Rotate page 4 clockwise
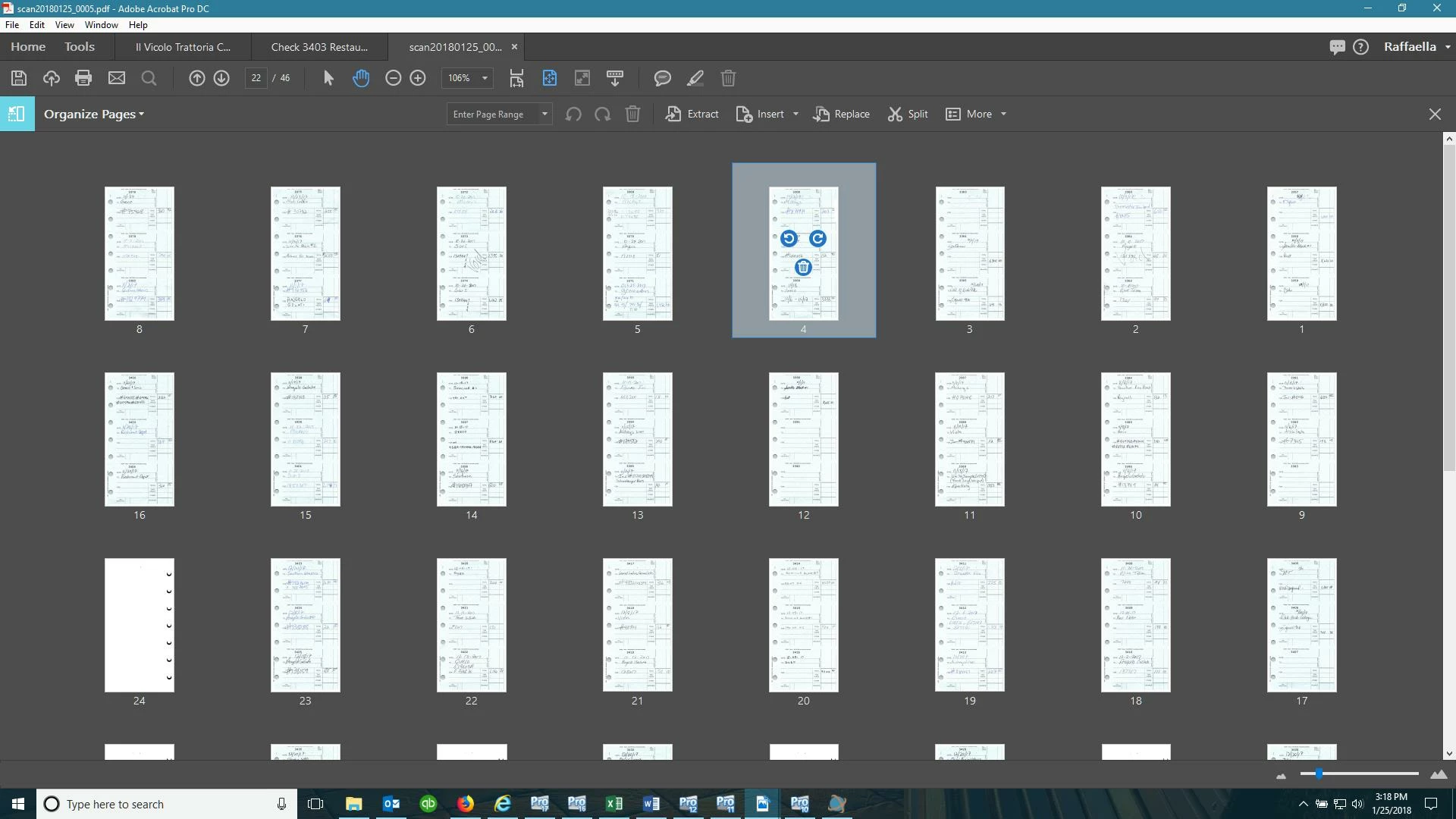 coord(817,239)
